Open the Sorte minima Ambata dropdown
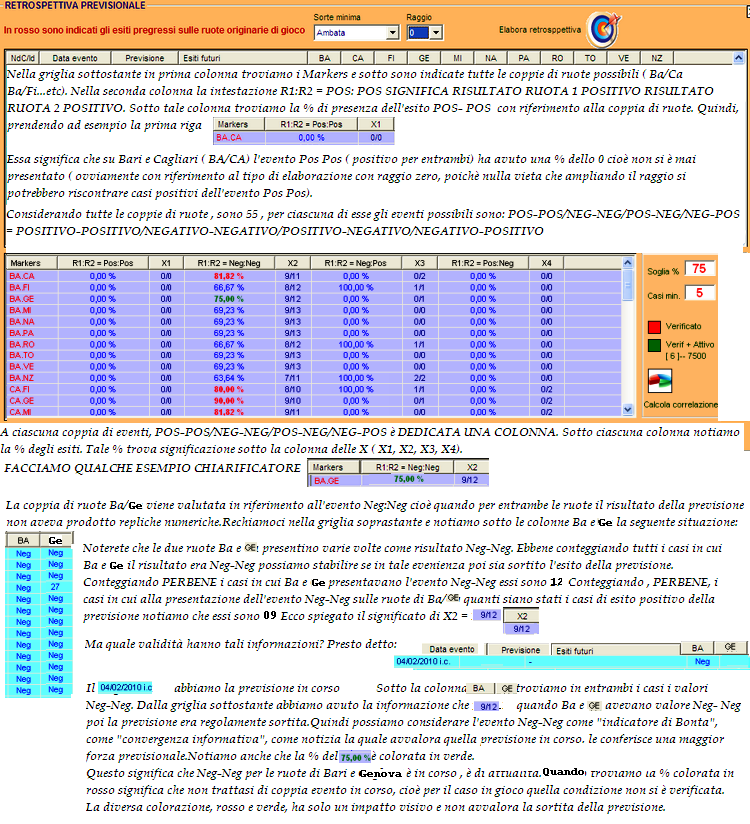 tap(392, 33)
